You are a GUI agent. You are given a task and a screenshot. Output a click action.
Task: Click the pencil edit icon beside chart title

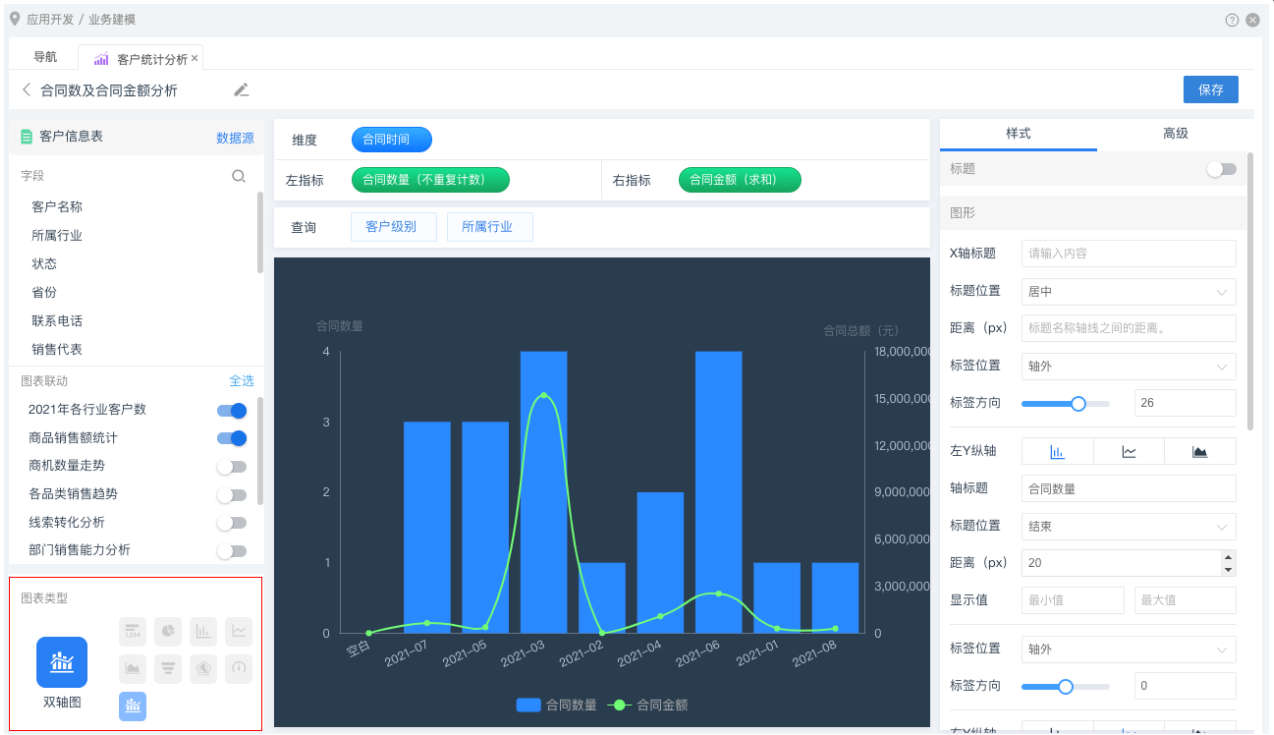241,90
